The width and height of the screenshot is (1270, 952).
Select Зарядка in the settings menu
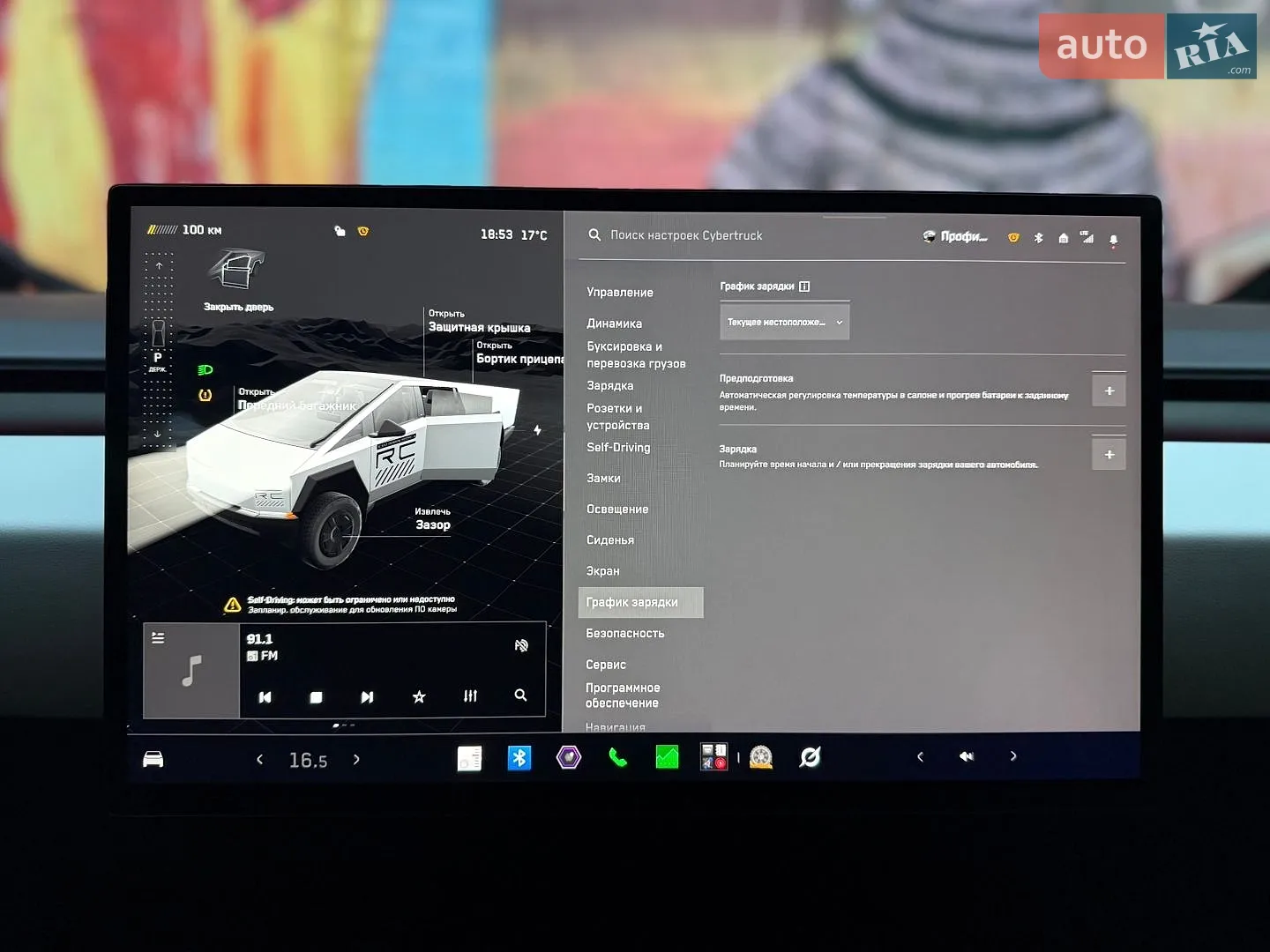pyautogui.click(x=610, y=385)
